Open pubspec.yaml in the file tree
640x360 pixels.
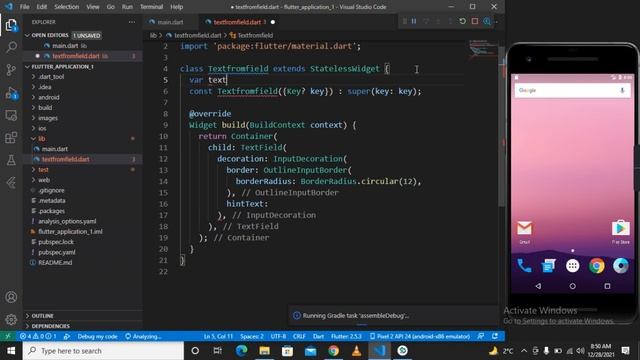[x=57, y=252]
